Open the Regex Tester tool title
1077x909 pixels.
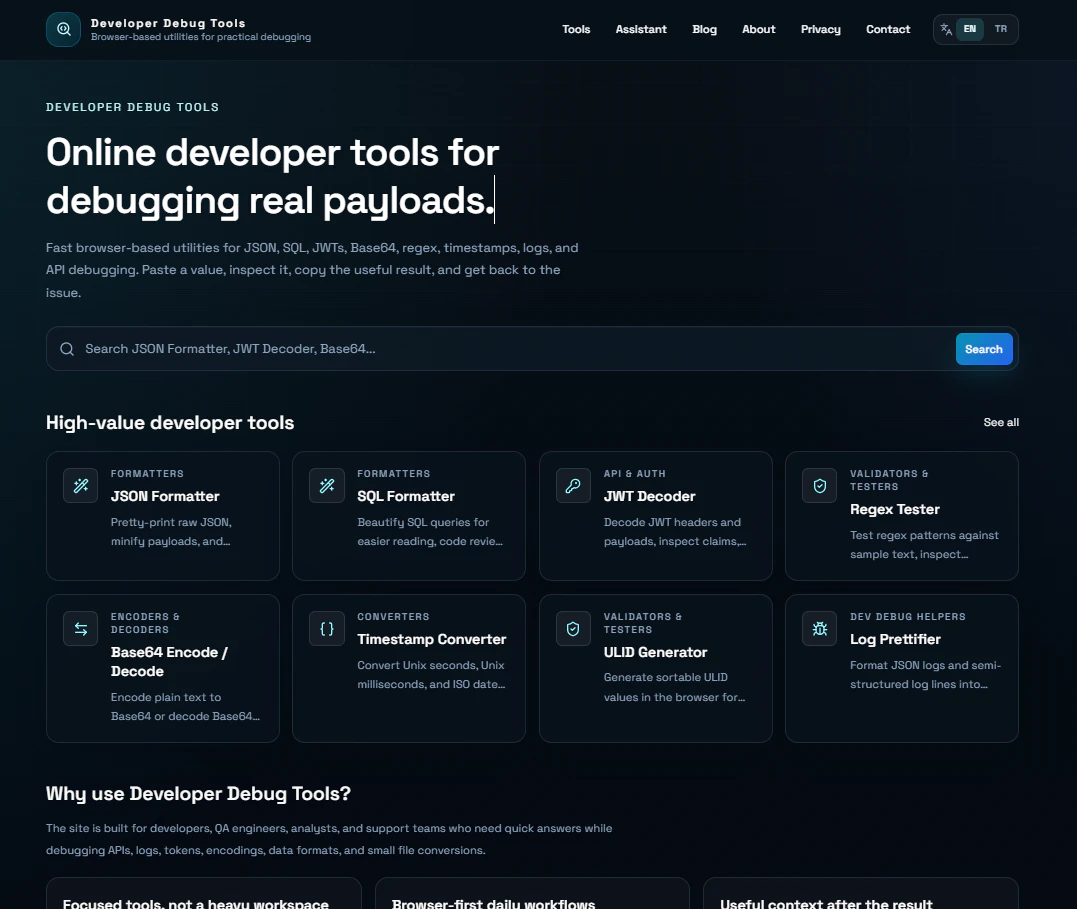tap(894, 509)
